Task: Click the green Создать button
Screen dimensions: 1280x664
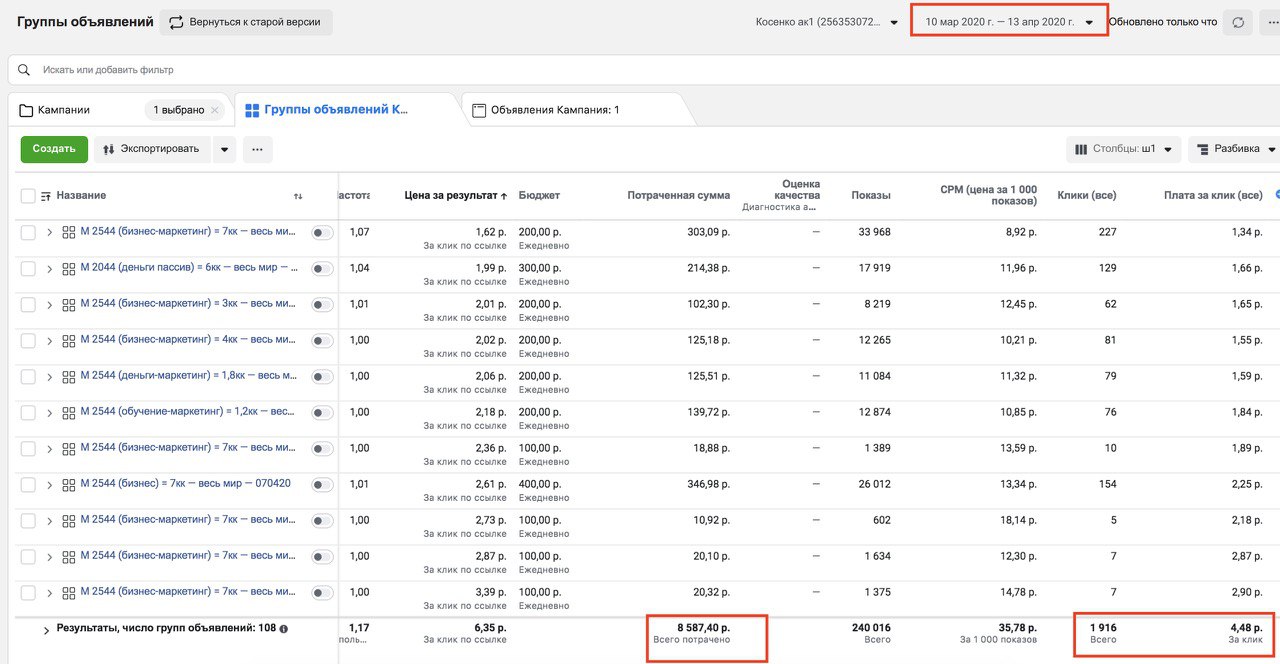Action: click(54, 149)
